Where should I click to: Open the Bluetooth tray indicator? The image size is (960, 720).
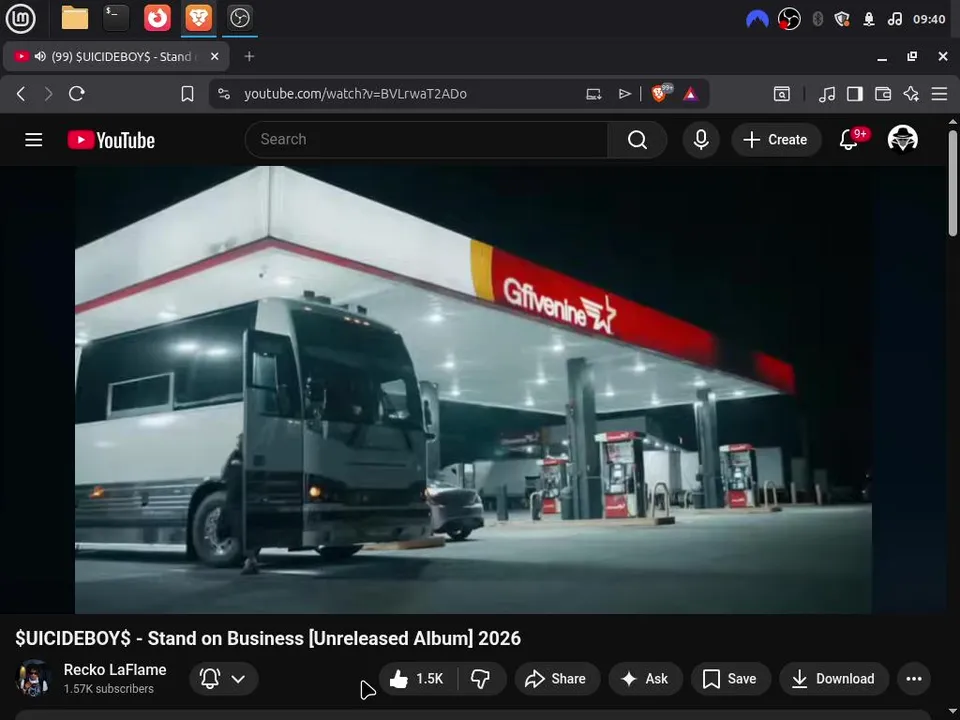point(817,19)
